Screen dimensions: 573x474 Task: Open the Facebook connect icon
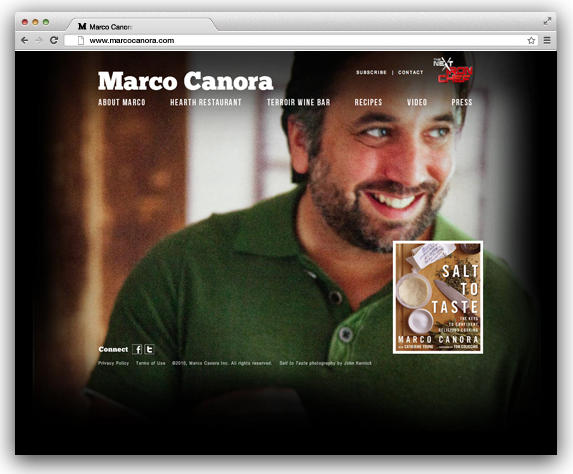137,349
